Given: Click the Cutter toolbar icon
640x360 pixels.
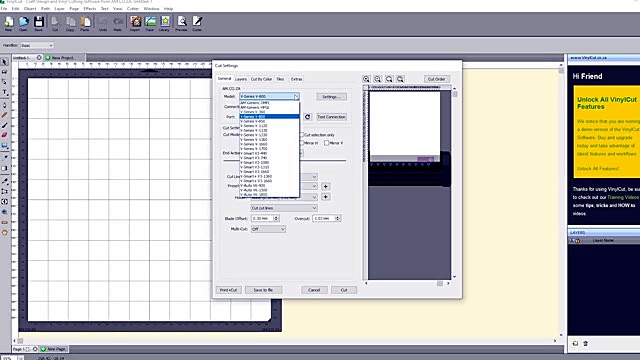Looking at the screenshot, I should (197, 23).
